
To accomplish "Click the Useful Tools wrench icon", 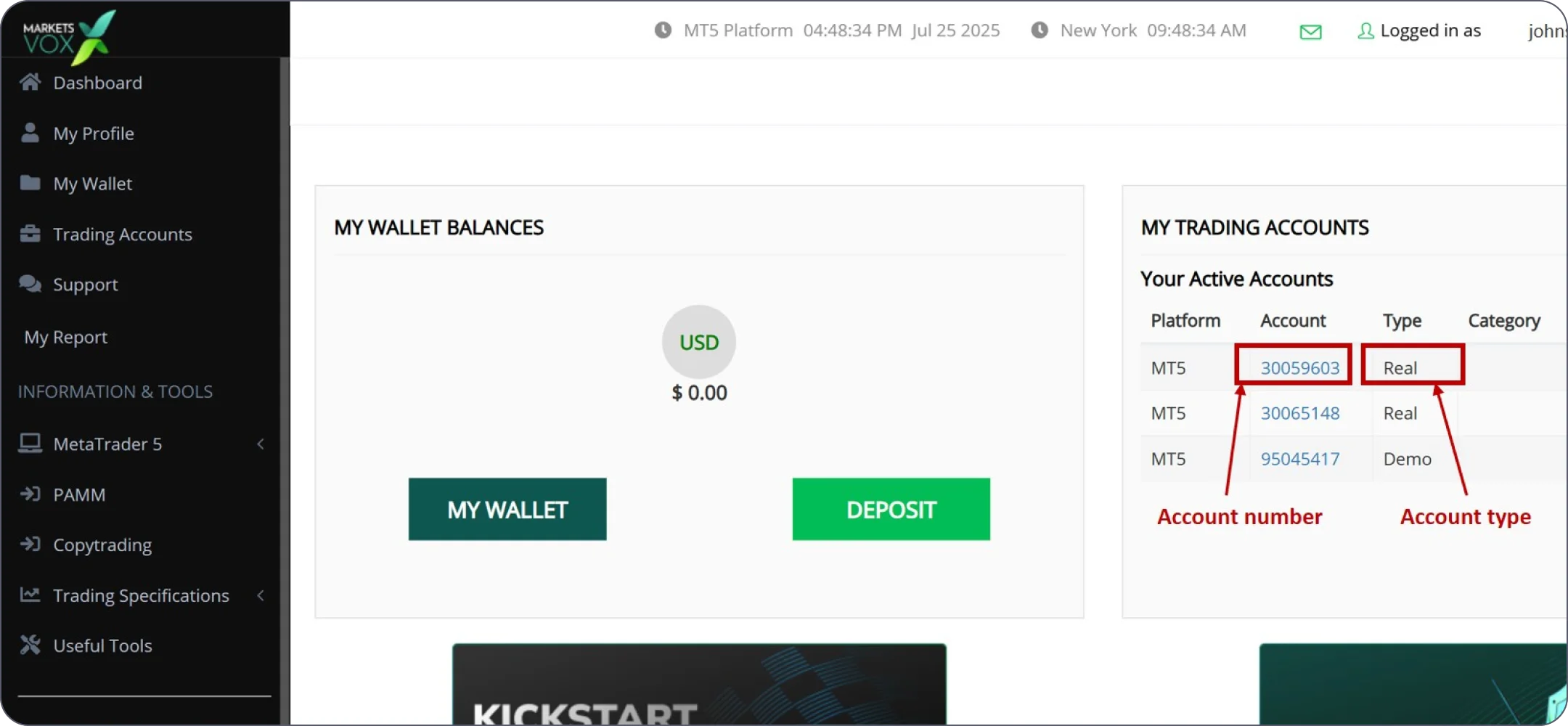I will [x=30, y=645].
